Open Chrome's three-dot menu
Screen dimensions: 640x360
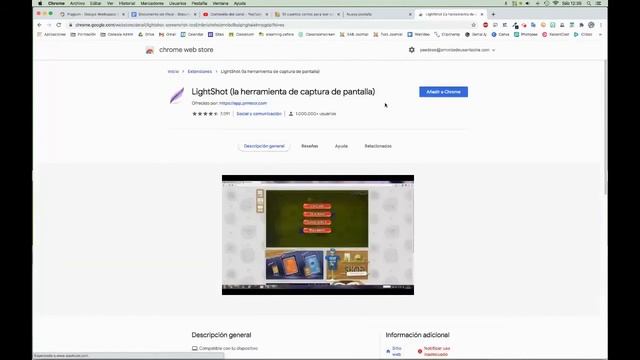(601, 25)
